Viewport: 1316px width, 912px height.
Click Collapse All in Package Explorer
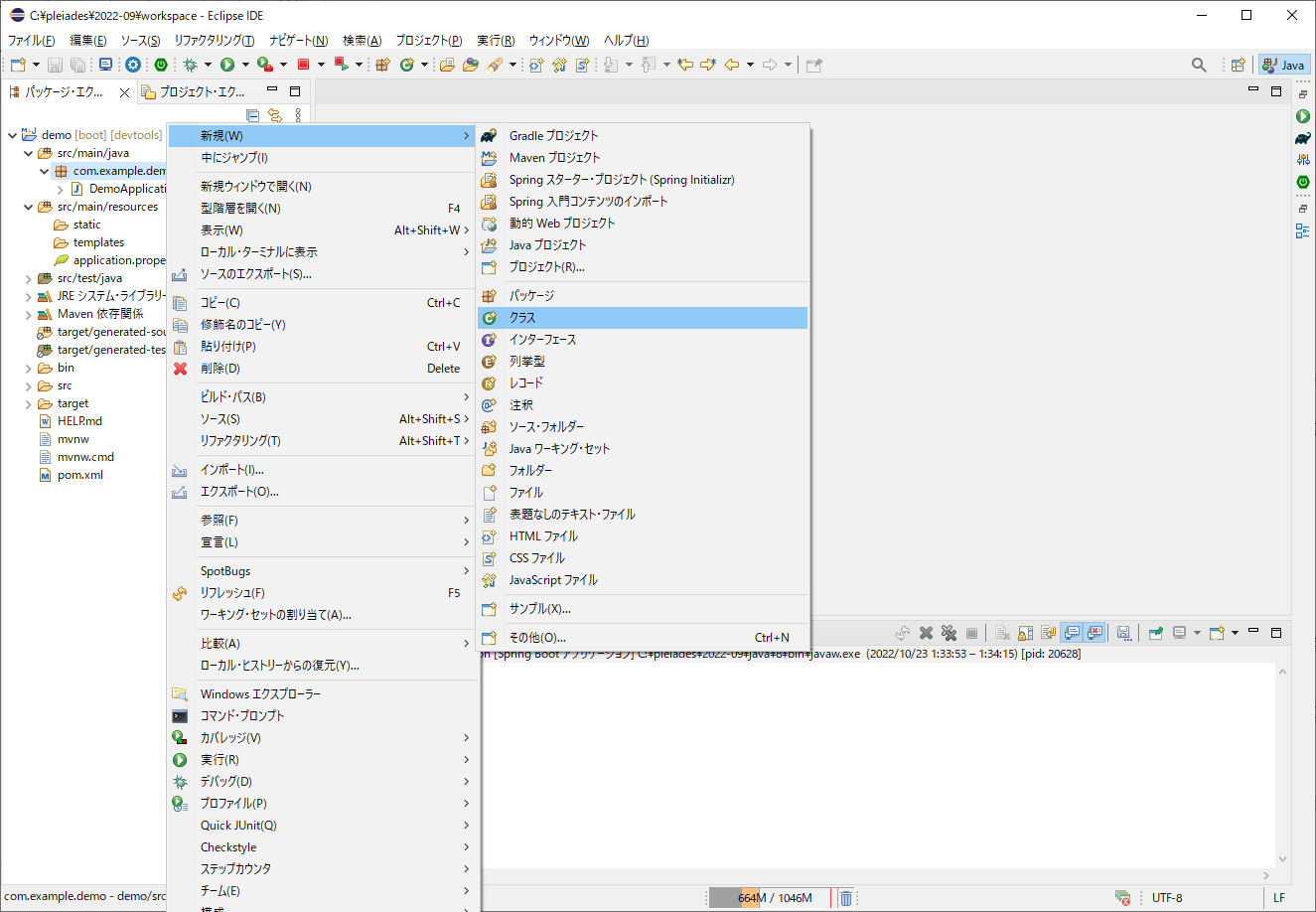point(252,115)
